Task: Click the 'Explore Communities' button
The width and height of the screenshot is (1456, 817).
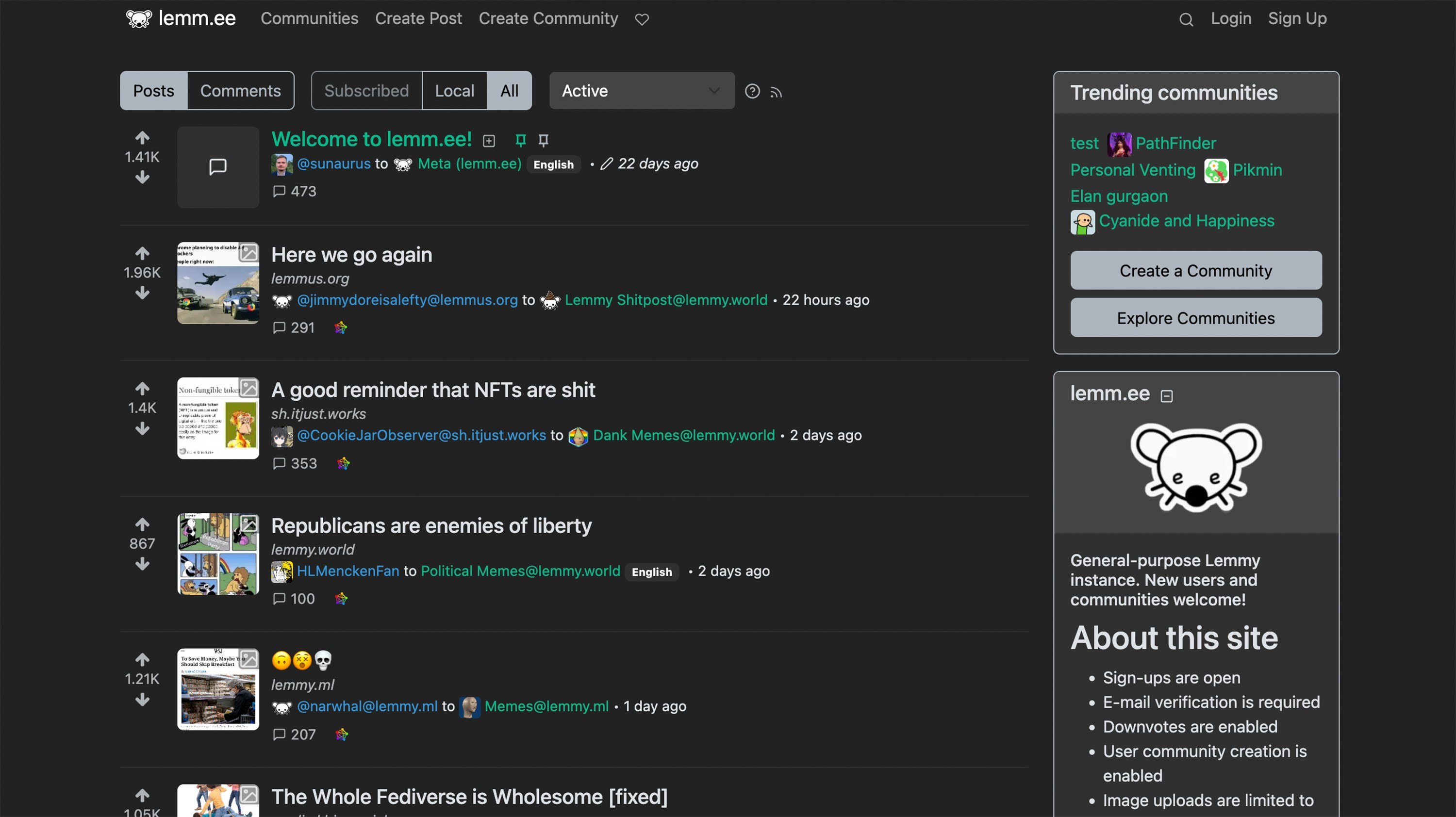Action: click(x=1196, y=318)
